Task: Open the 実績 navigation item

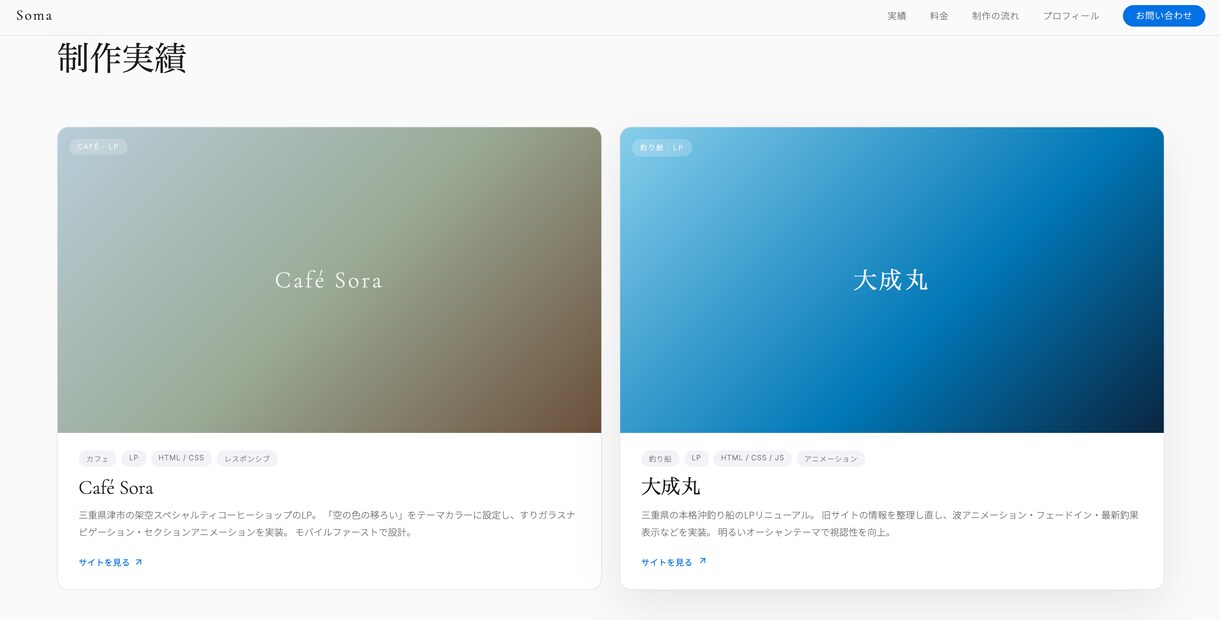Action: (897, 16)
